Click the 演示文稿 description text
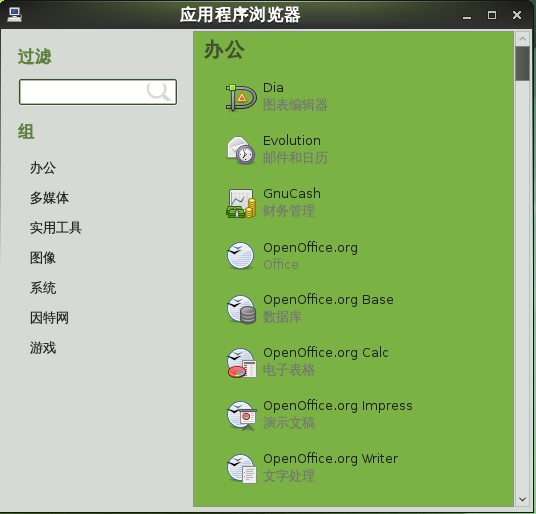This screenshot has height=514, width=536. [x=289, y=423]
